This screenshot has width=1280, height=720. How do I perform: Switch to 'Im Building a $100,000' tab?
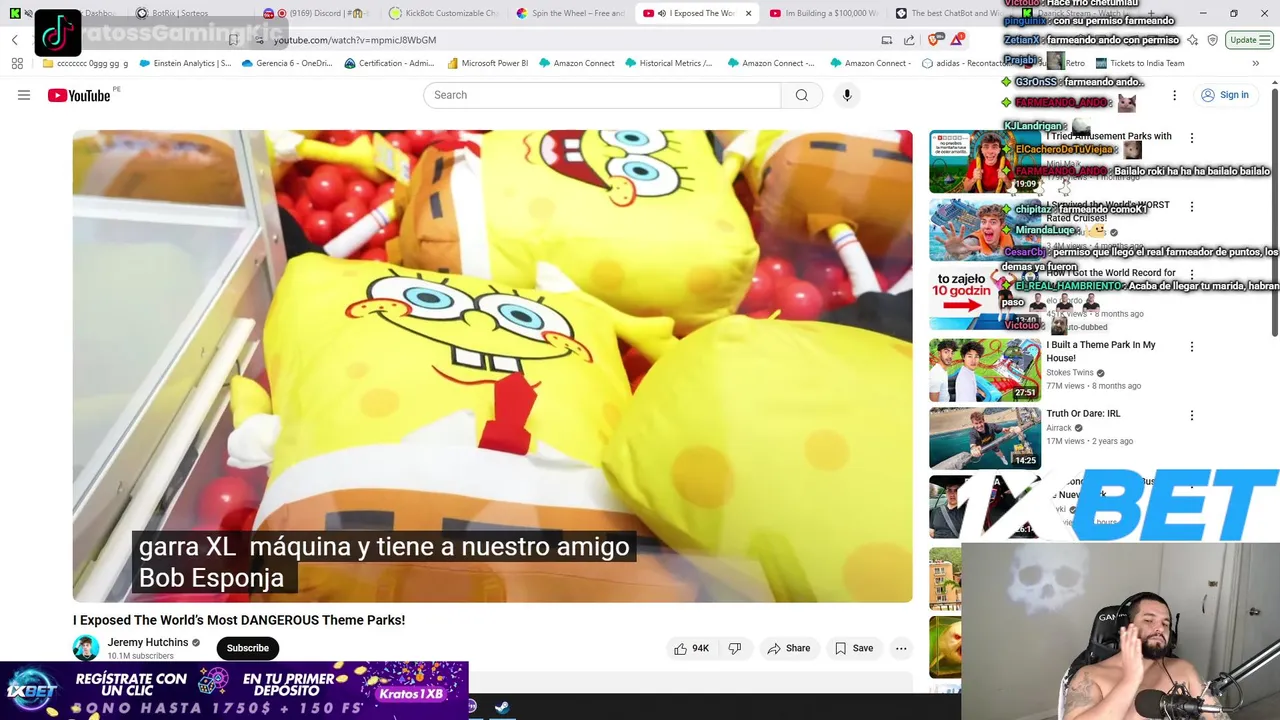tap(824, 13)
